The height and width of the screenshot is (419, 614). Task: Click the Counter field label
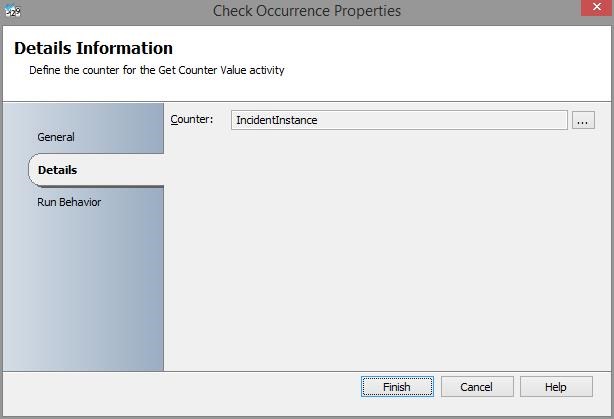coord(192,120)
